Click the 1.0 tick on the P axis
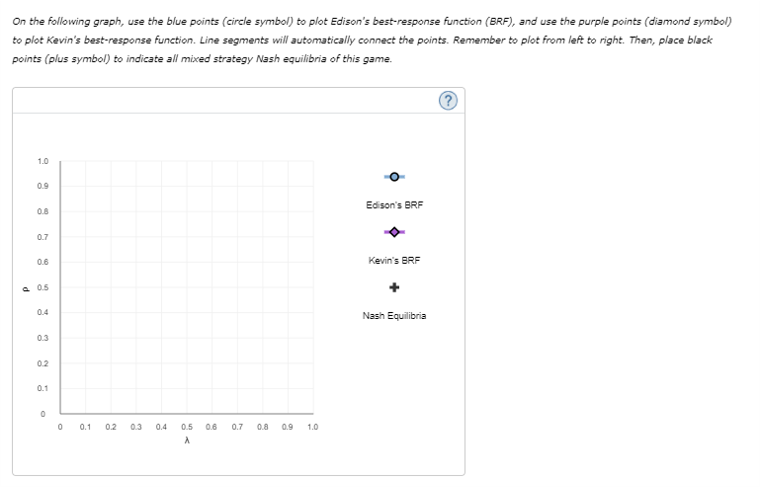Viewport: 760px width, 487px height. click(43, 161)
